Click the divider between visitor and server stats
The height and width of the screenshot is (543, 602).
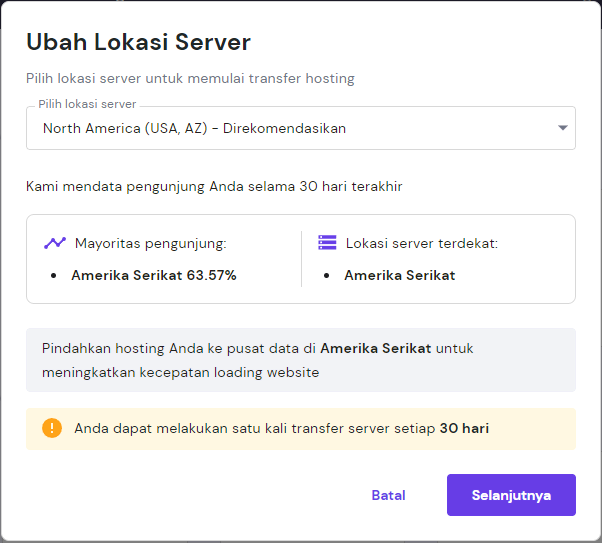pyautogui.click(x=301, y=259)
